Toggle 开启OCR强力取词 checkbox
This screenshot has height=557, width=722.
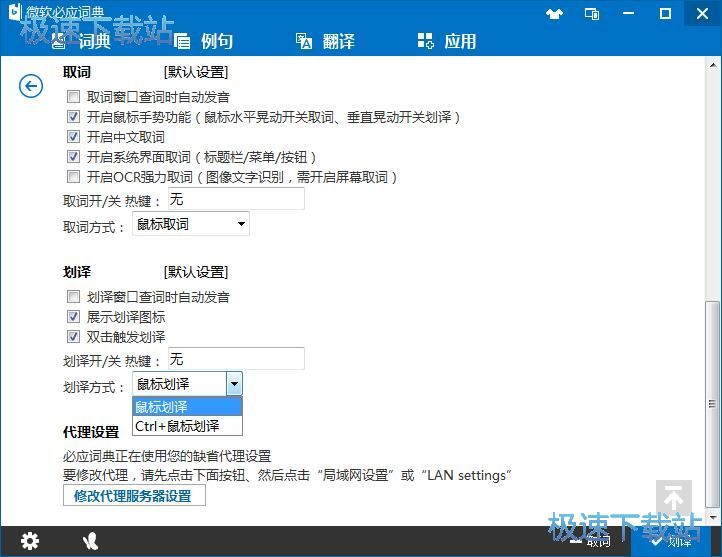coord(73,176)
